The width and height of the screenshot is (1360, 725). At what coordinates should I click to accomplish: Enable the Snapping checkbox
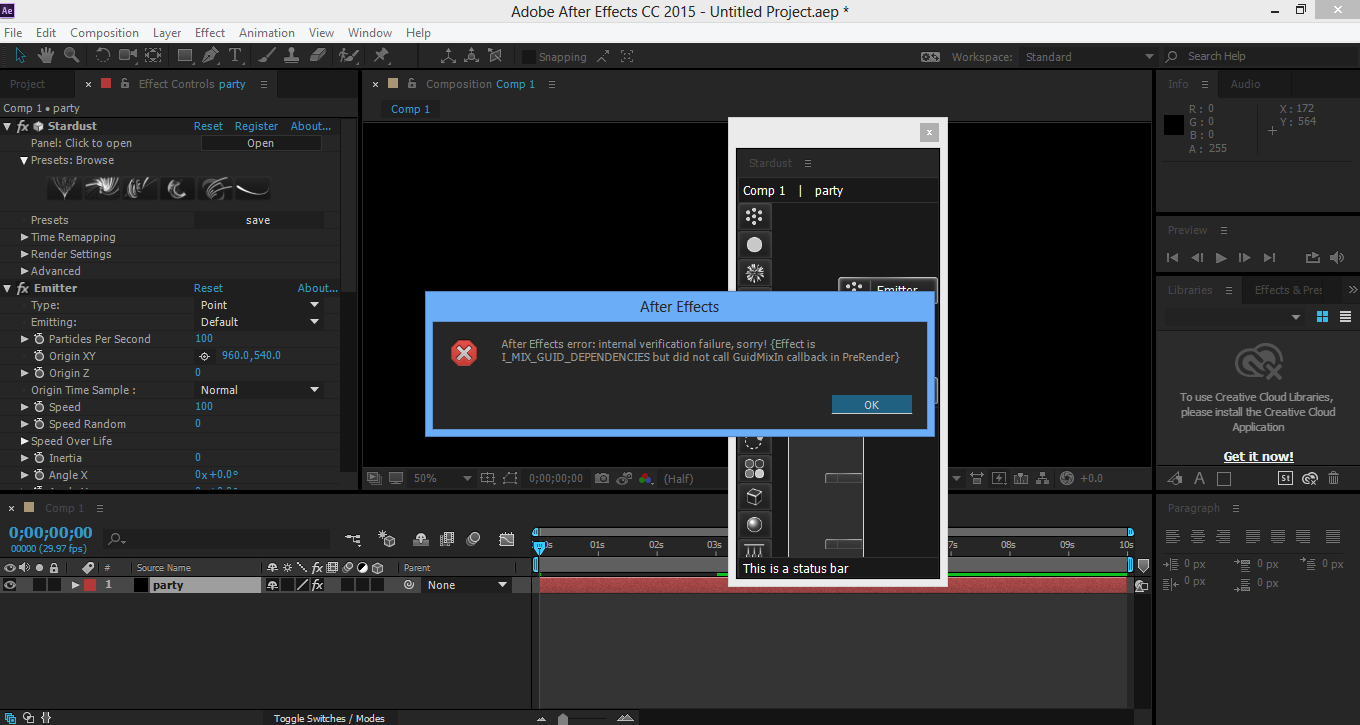529,57
